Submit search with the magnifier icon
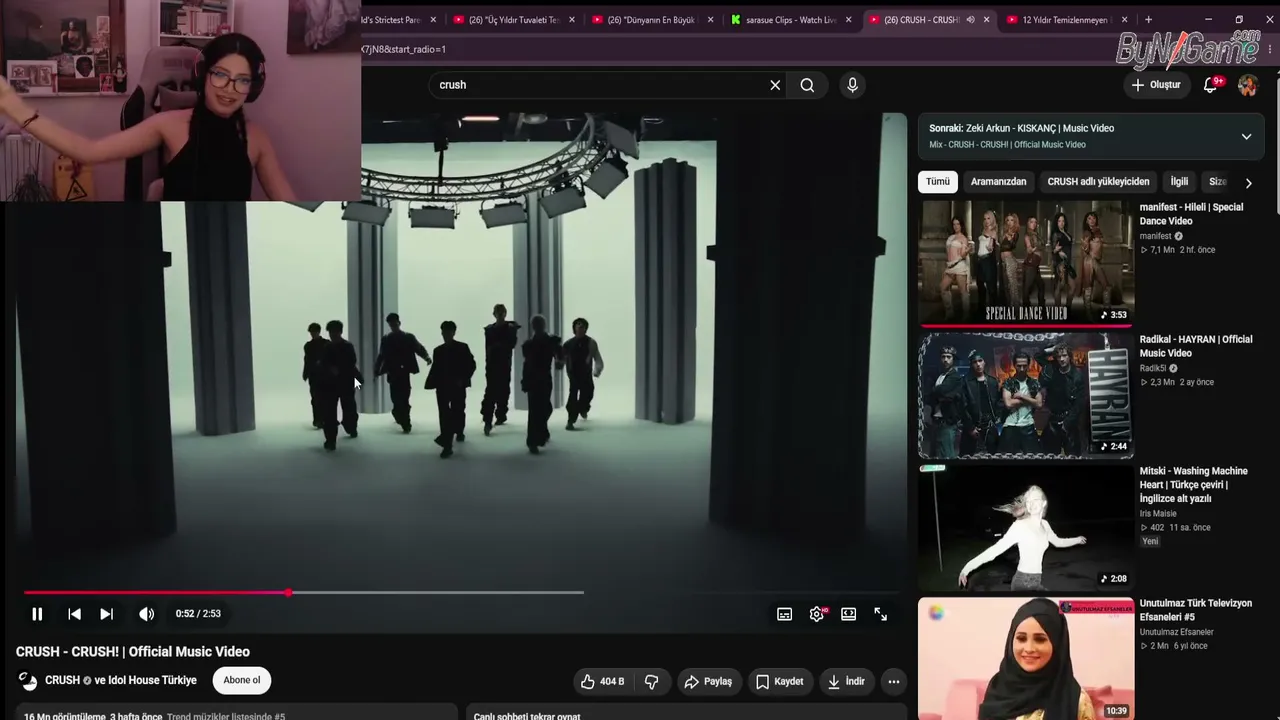Screen dimensions: 1280x720 click(807, 85)
